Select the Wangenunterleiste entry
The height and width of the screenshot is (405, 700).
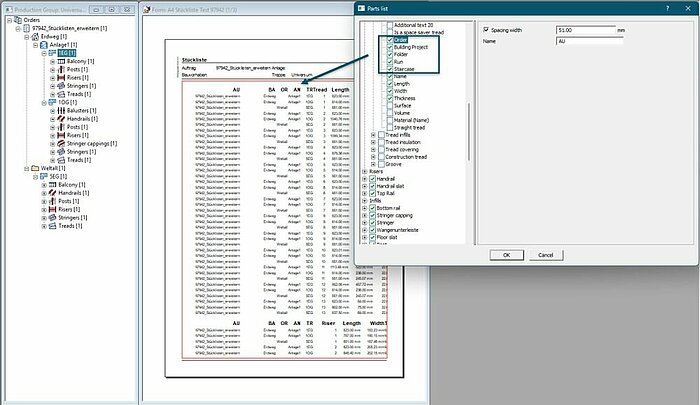tap(397, 230)
